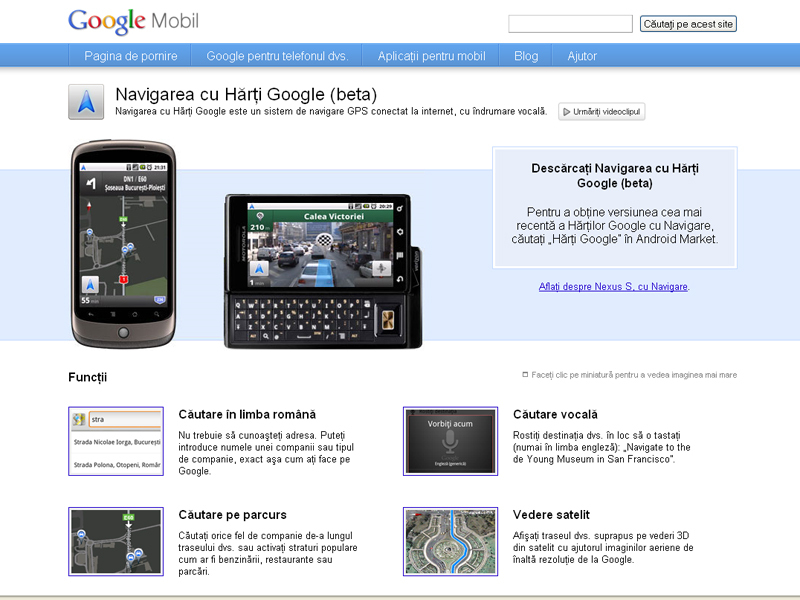Click the 'Căutare vocală' heading

[x=555, y=414]
